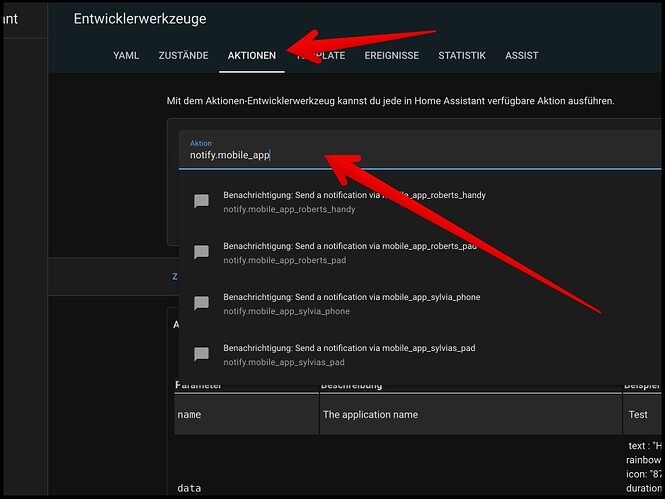Click the Aktionen-Entwicklerwerkzeug description text

click(390, 101)
